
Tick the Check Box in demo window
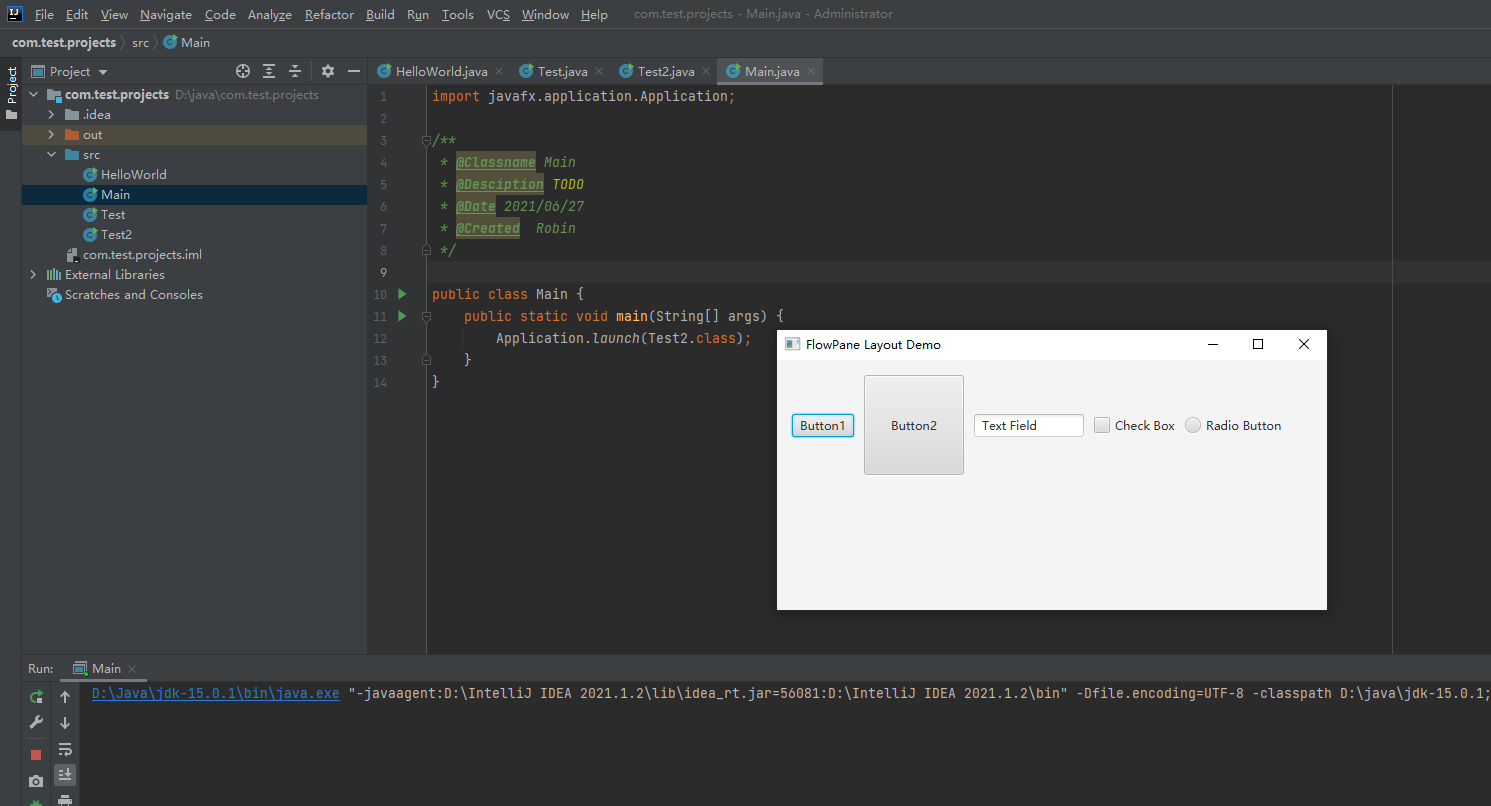tap(1102, 425)
